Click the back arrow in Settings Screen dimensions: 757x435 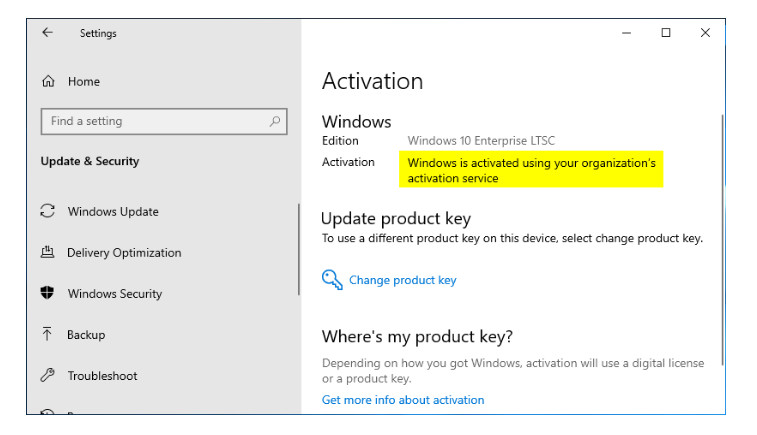[47, 32]
